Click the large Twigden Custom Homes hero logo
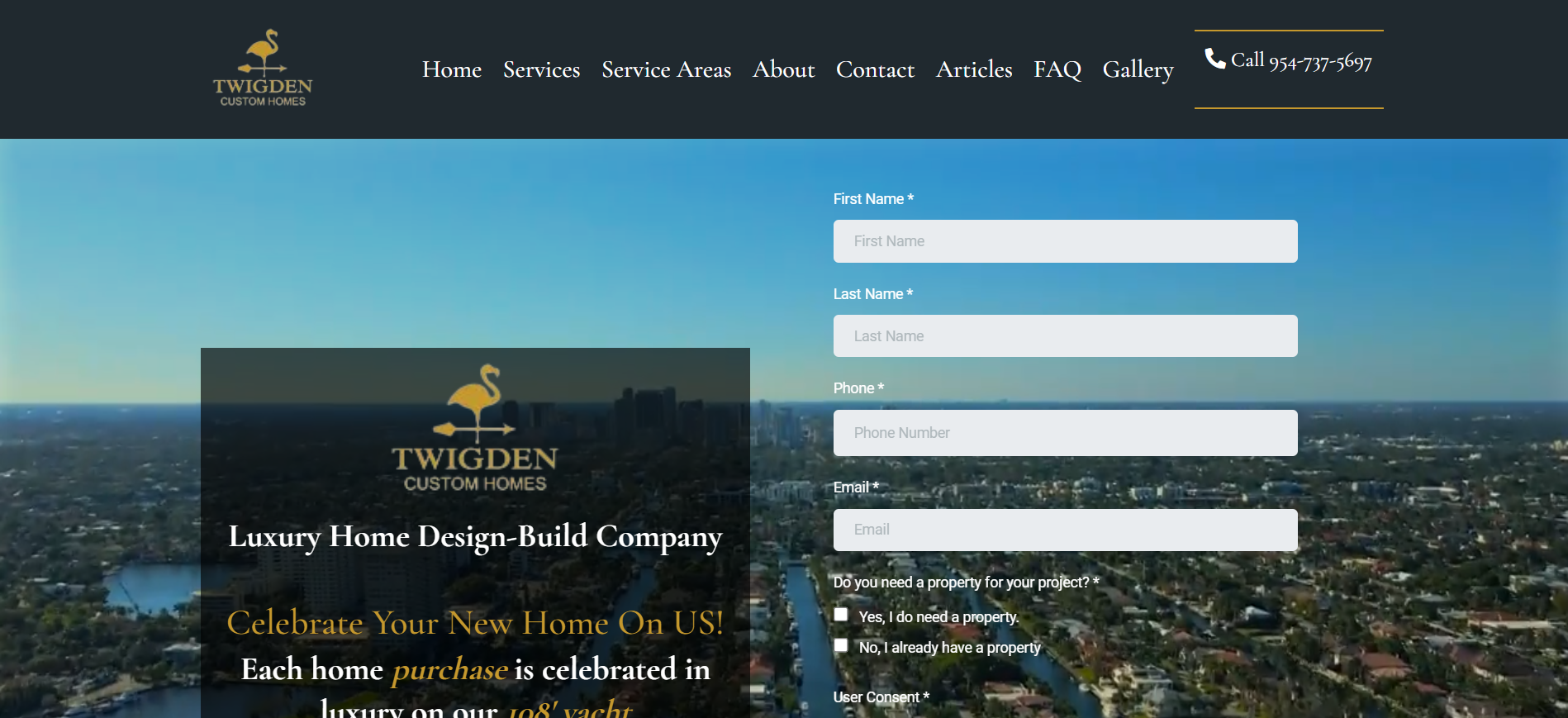The image size is (1568, 718). coord(475,428)
